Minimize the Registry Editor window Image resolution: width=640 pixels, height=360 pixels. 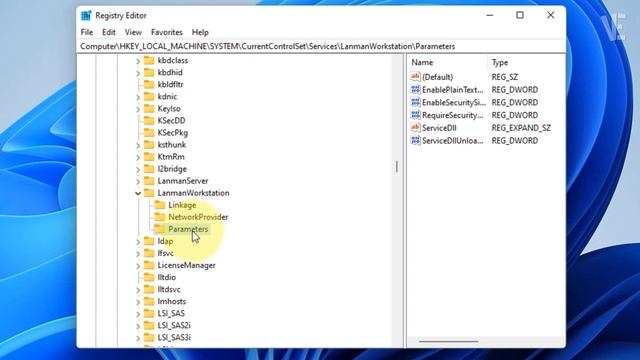[x=490, y=15]
